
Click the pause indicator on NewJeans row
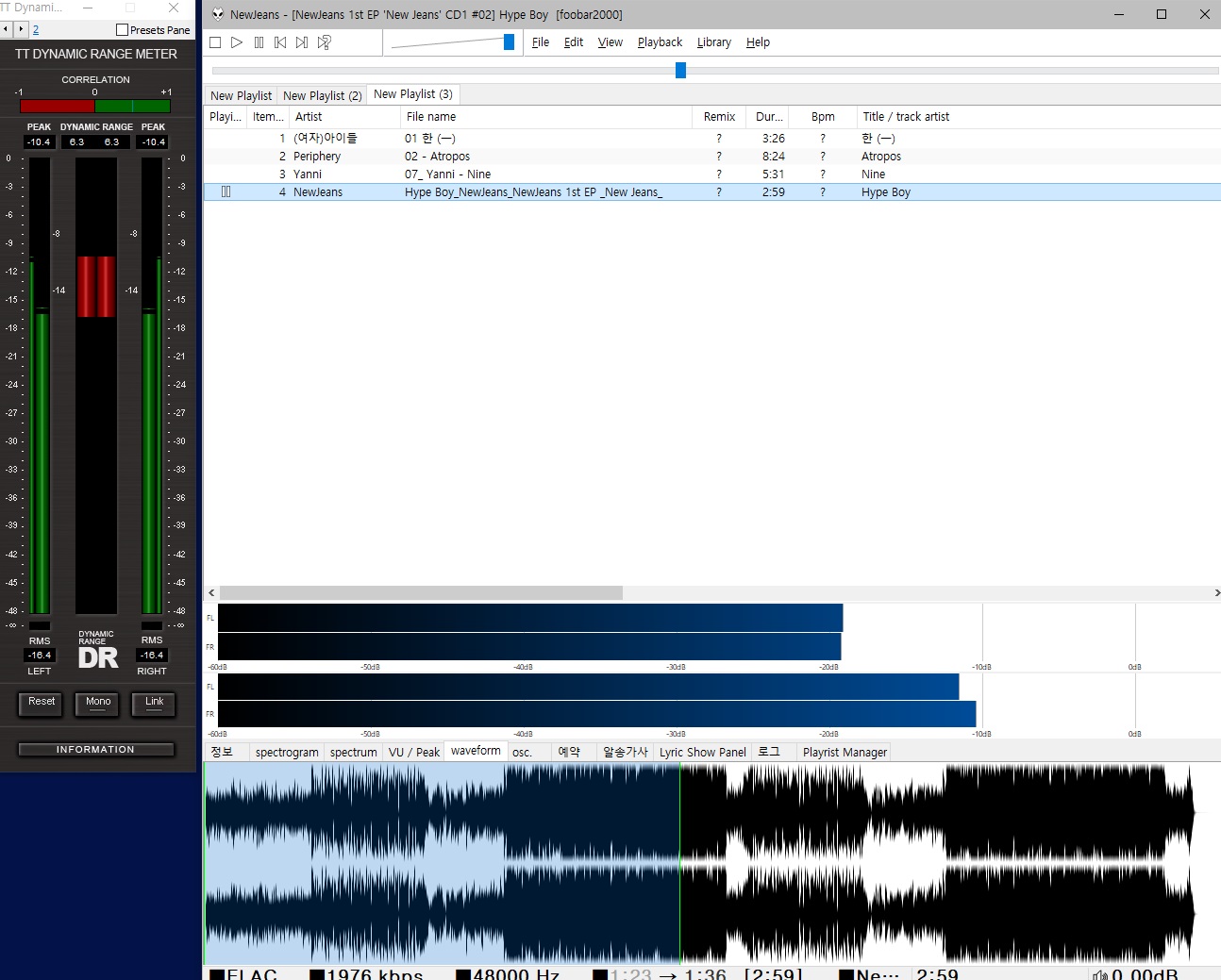click(x=226, y=191)
